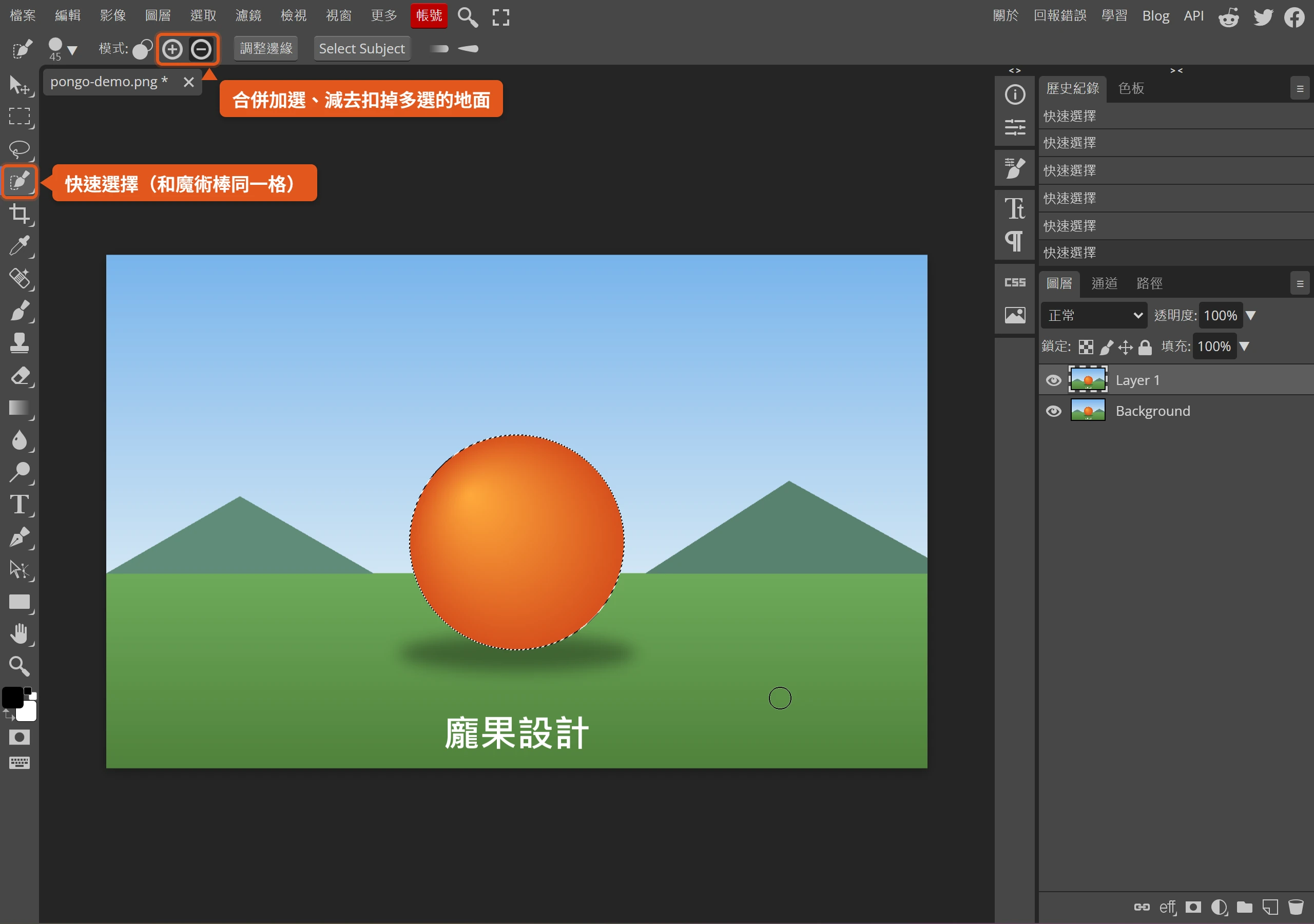
Task: Select the Eyedropper tool
Action: point(20,246)
